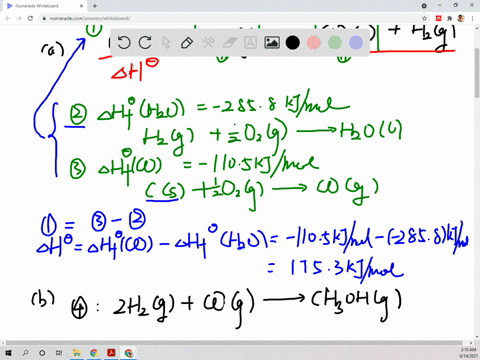Pick the green pen color

pyautogui.click(x=335, y=43)
